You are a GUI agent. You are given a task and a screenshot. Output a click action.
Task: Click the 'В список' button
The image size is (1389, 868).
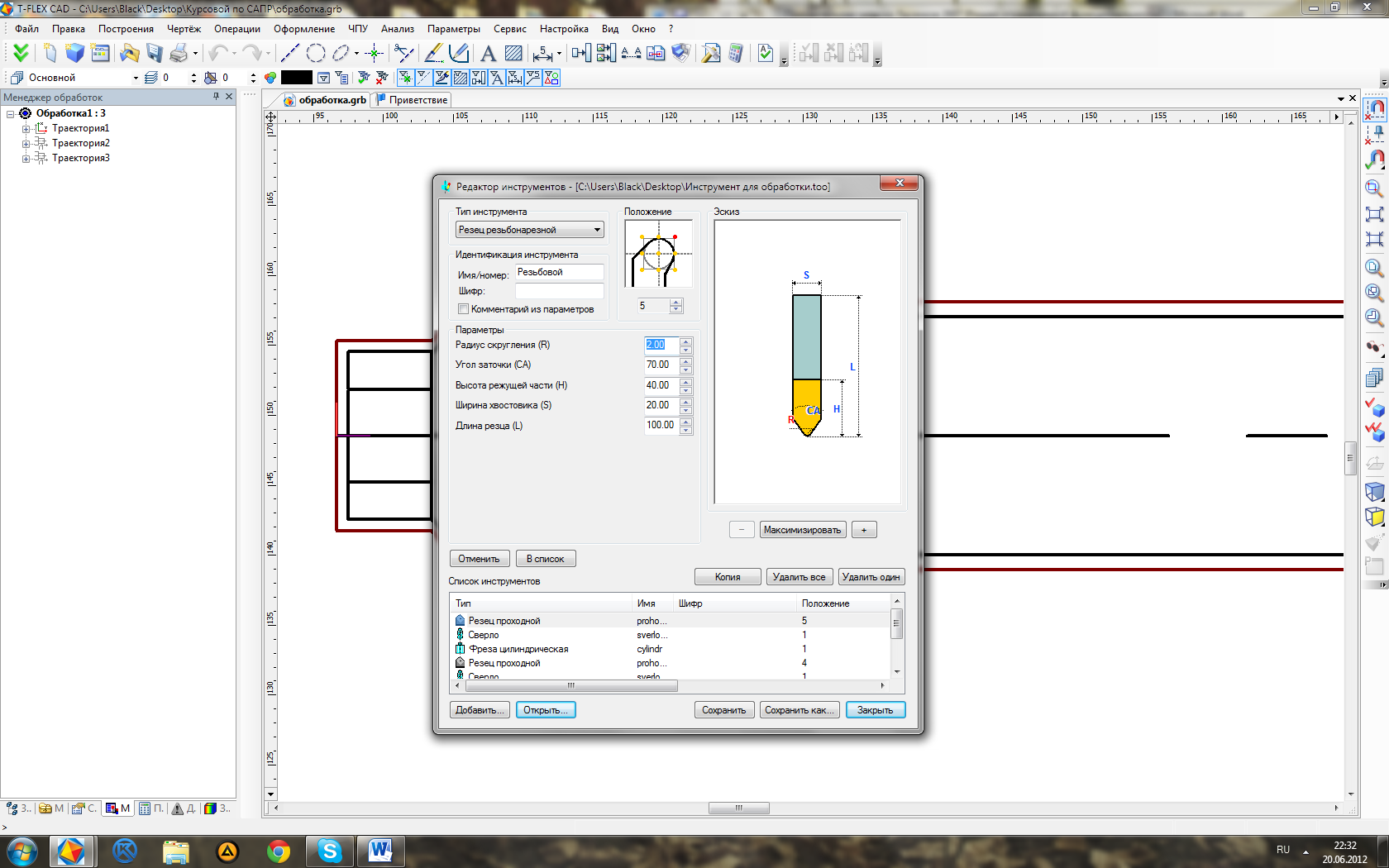(546, 559)
